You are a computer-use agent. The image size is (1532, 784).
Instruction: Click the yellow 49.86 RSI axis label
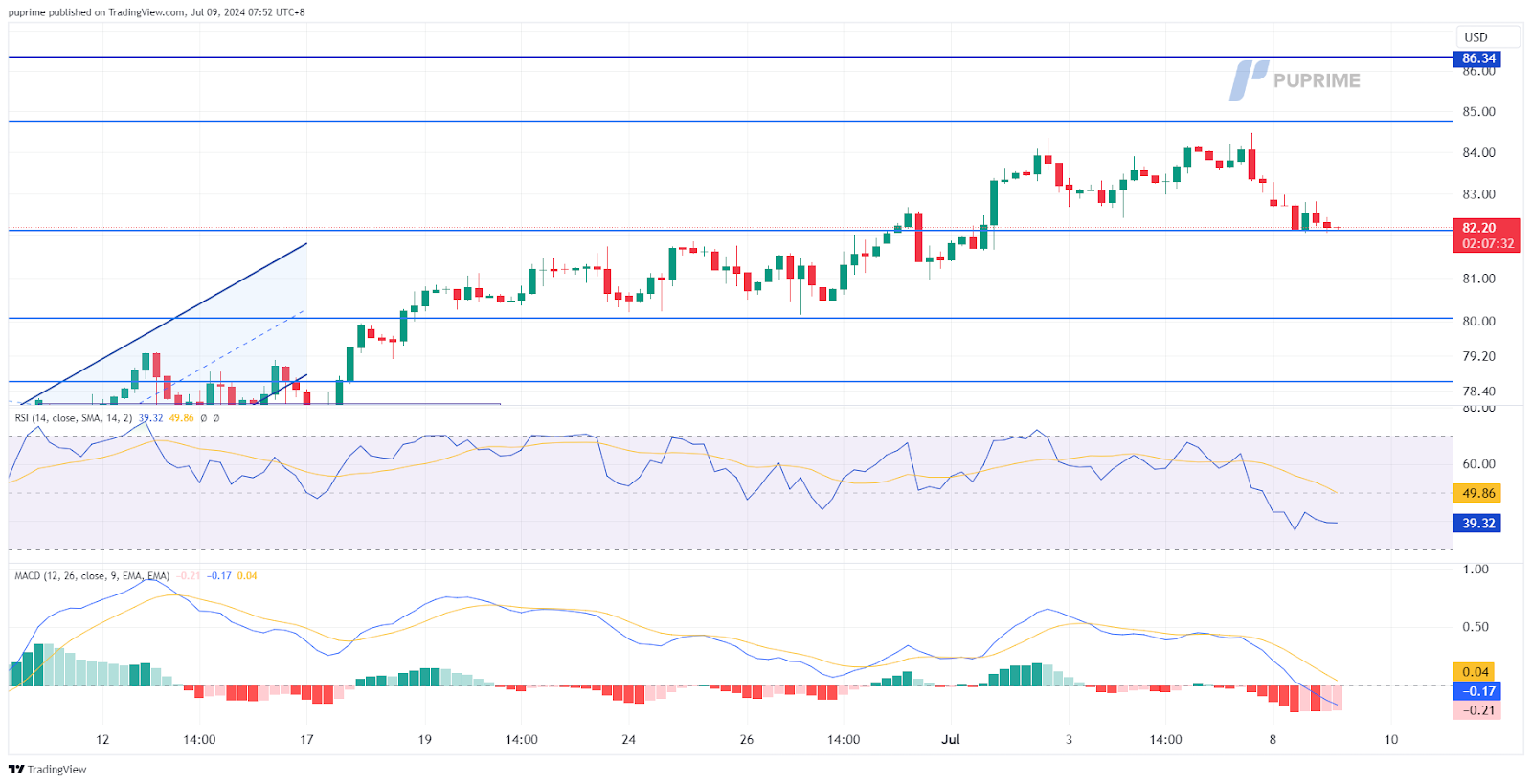tap(1477, 494)
